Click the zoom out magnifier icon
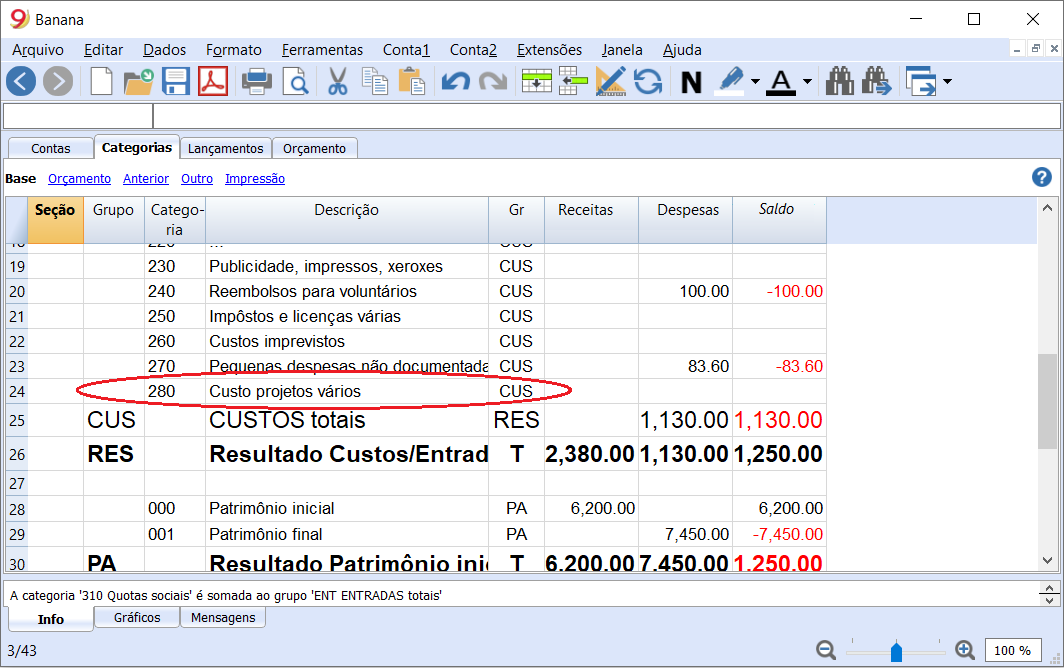This screenshot has width=1064, height=668. (x=826, y=650)
